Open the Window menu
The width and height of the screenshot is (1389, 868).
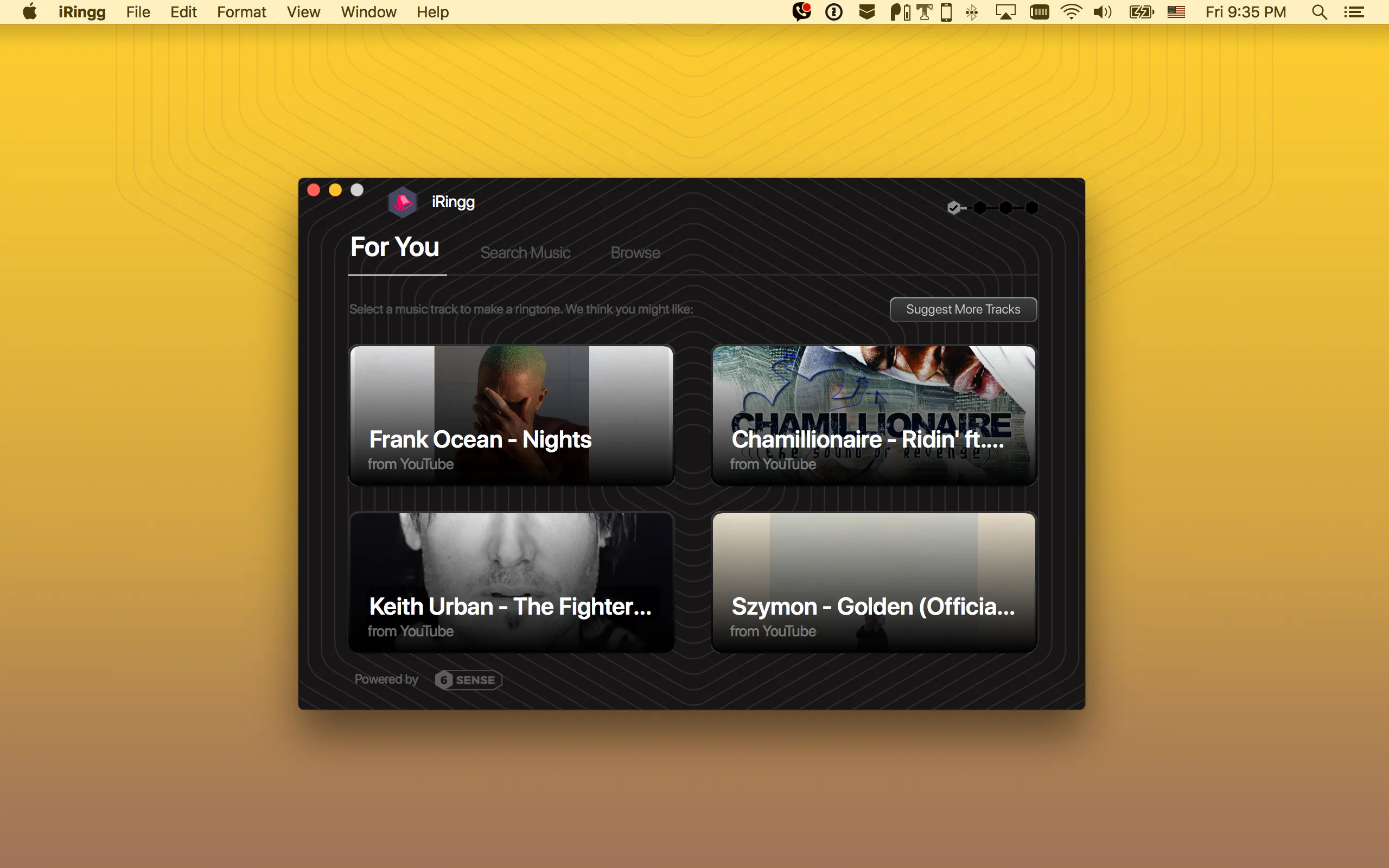point(368,12)
